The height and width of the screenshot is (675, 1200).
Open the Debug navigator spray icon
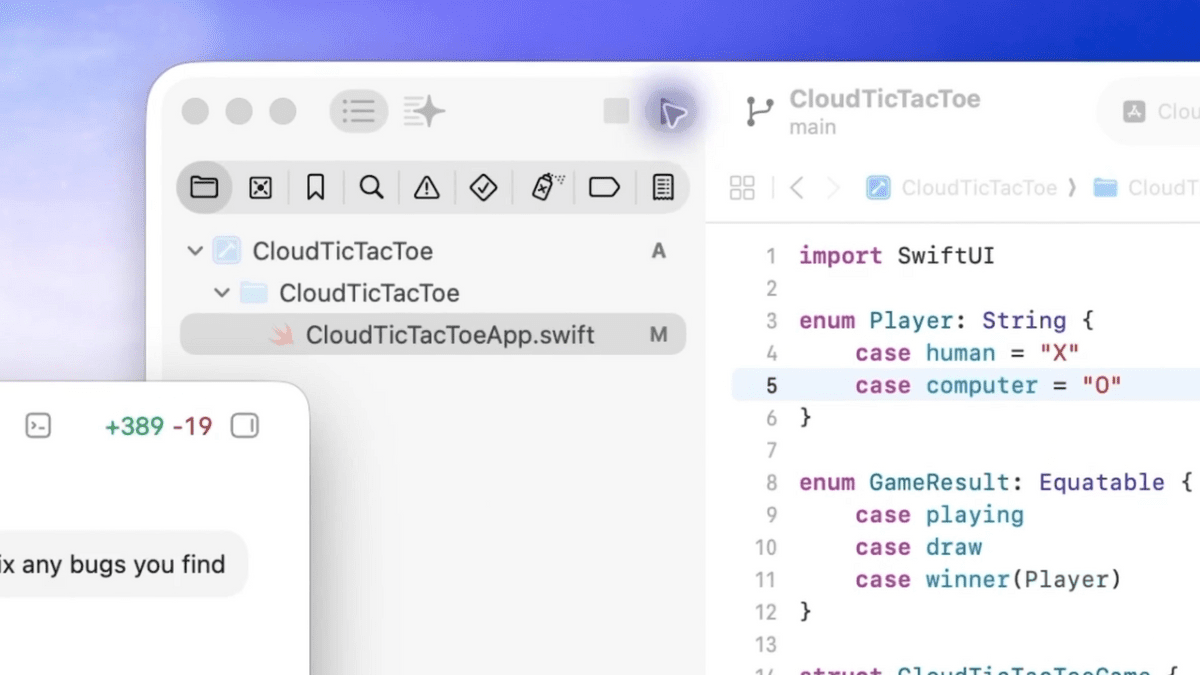tap(545, 187)
